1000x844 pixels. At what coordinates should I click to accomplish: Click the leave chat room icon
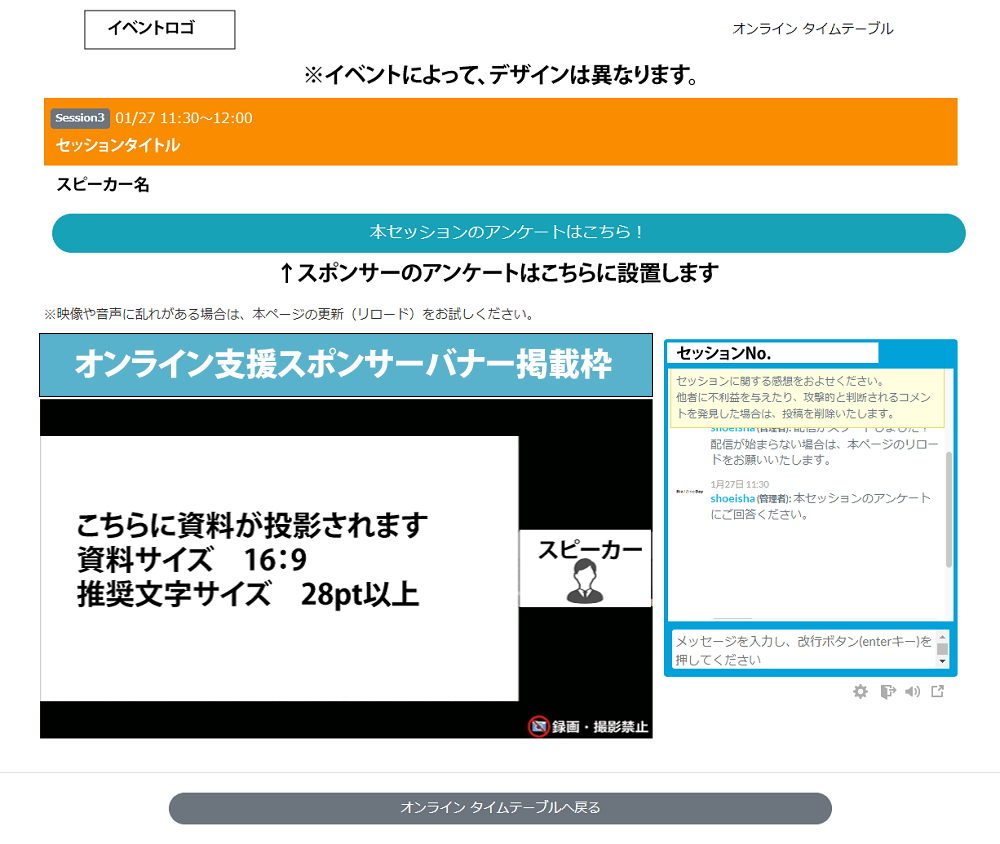point(888,691)
